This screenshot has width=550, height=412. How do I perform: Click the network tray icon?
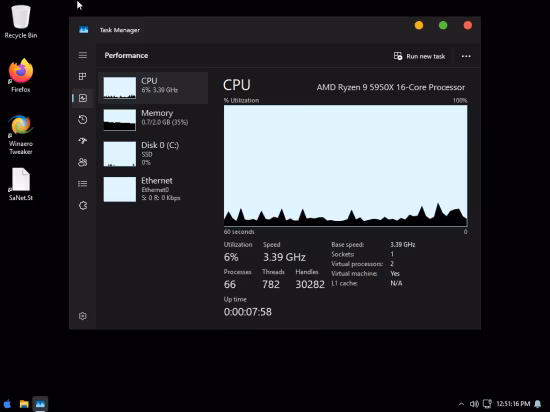pos(487,404)
